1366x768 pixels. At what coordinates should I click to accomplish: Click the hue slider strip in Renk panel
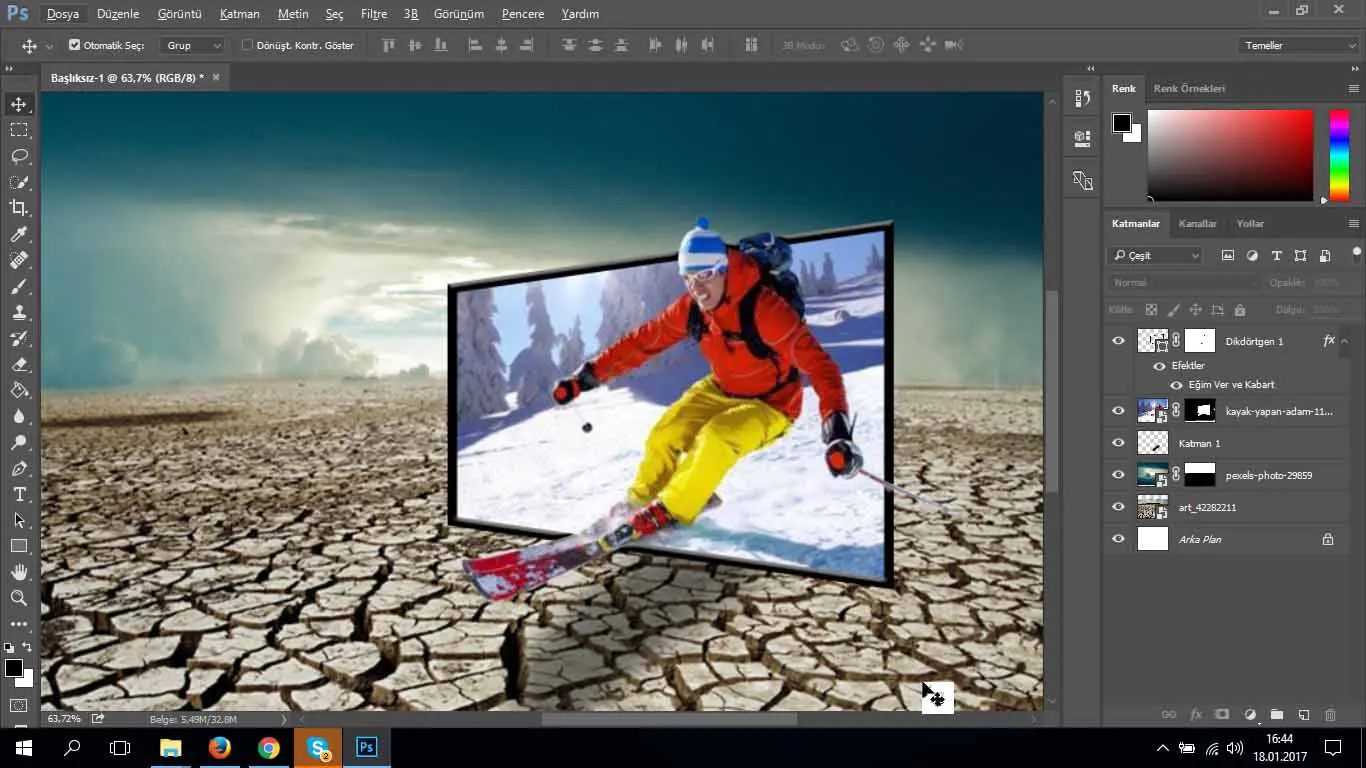pos(1338,155)
